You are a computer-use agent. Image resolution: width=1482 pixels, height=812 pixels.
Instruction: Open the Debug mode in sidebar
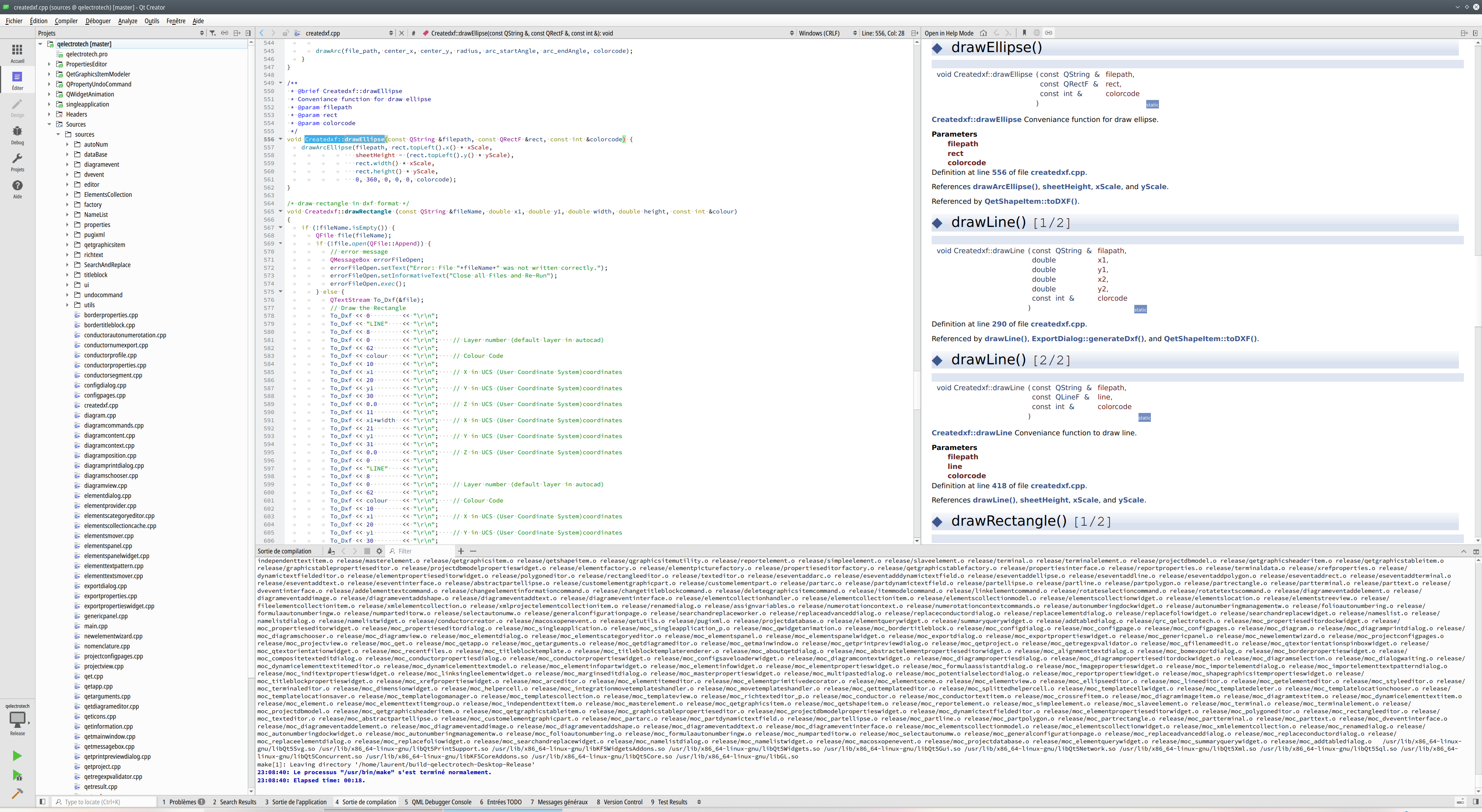(x=17, y=135)
